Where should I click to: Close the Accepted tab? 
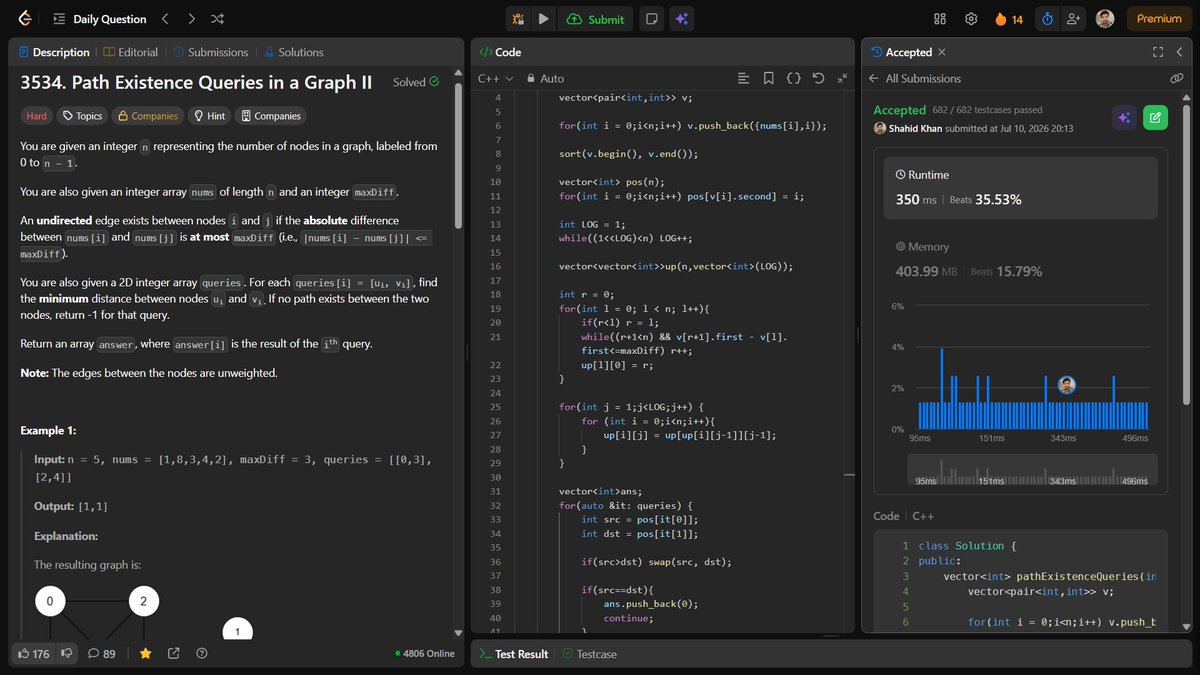(x=942, y=52)
